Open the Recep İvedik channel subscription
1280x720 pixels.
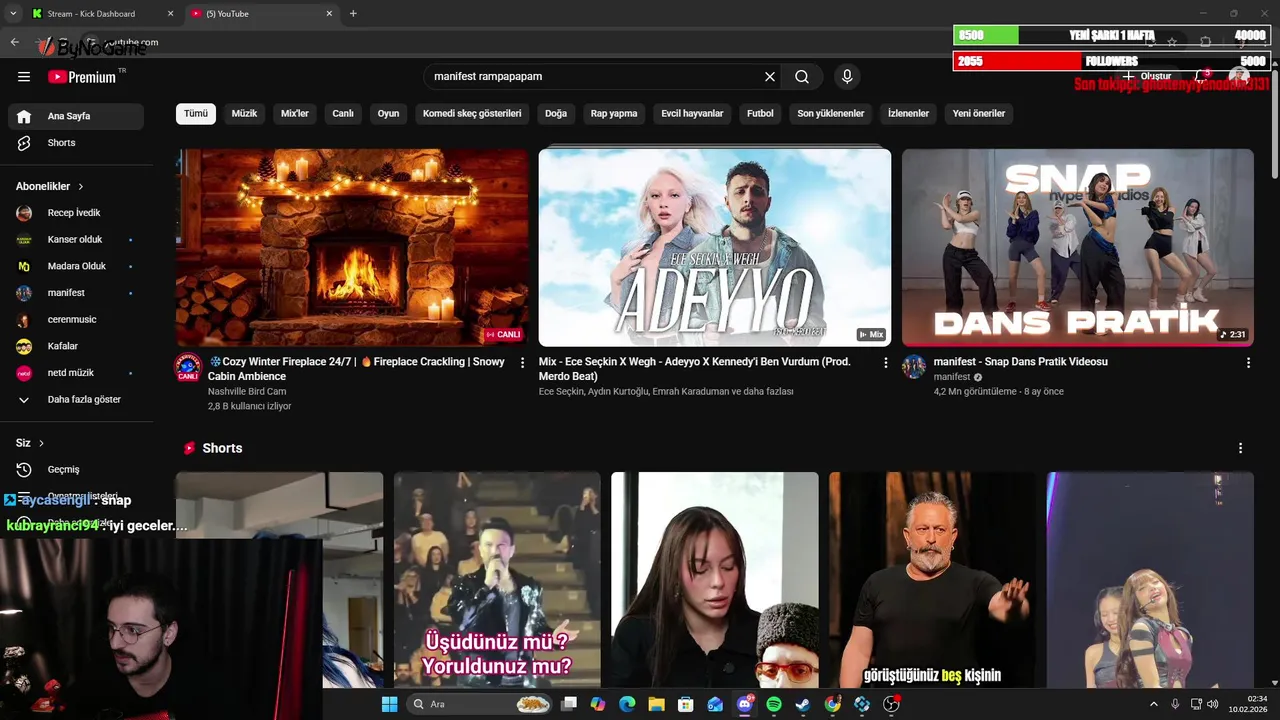76,213
